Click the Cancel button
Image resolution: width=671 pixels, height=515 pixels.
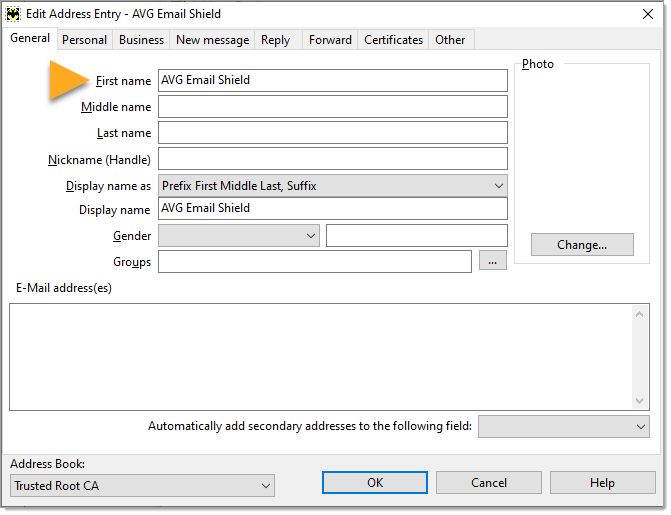(489, 483)
